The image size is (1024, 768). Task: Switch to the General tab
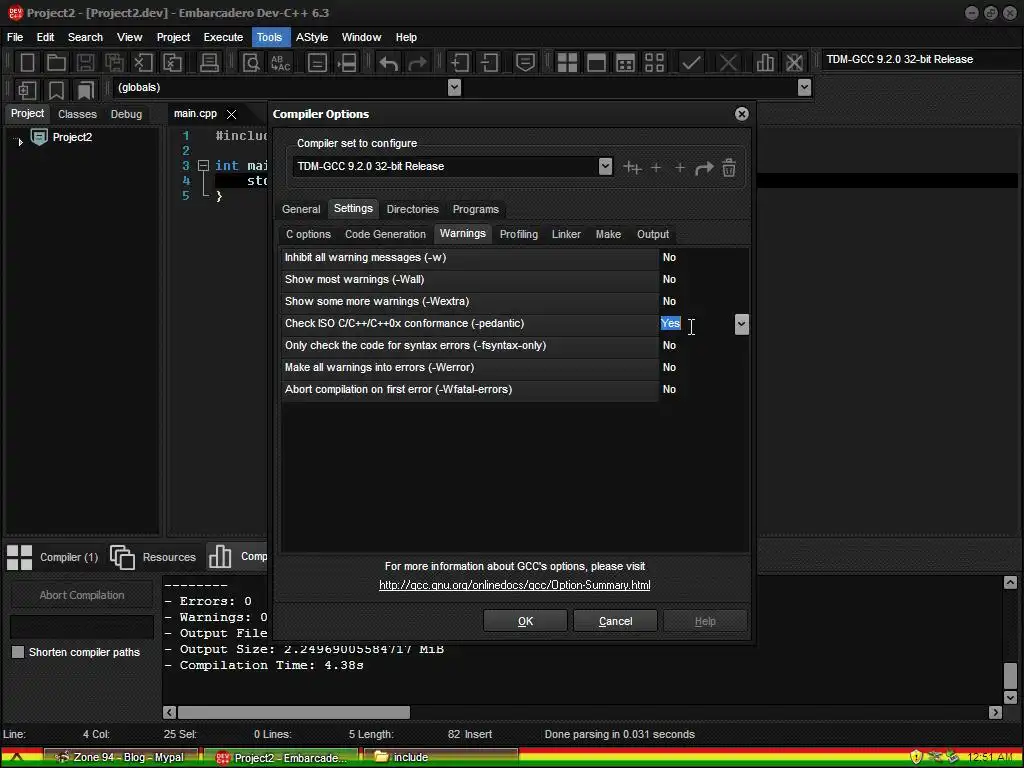[301, 209]
